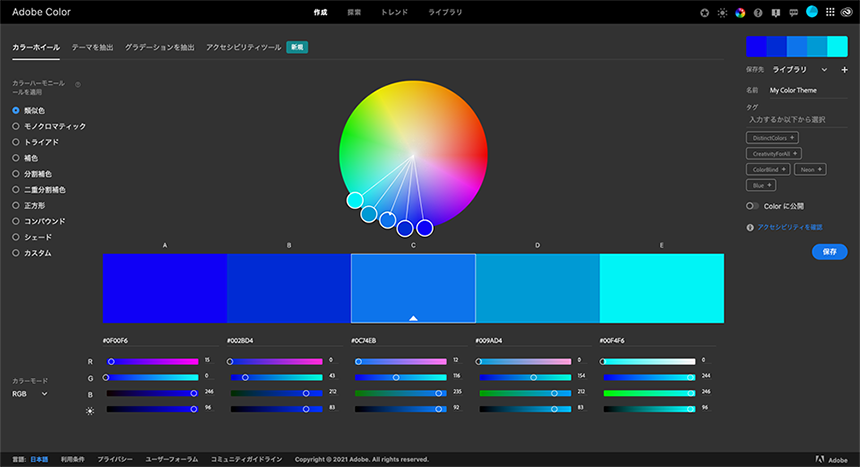Viewport: 860px width, 467px height.
Task: Click the 保存 save button
Action: pyautogui.click(x=829, y=251)
